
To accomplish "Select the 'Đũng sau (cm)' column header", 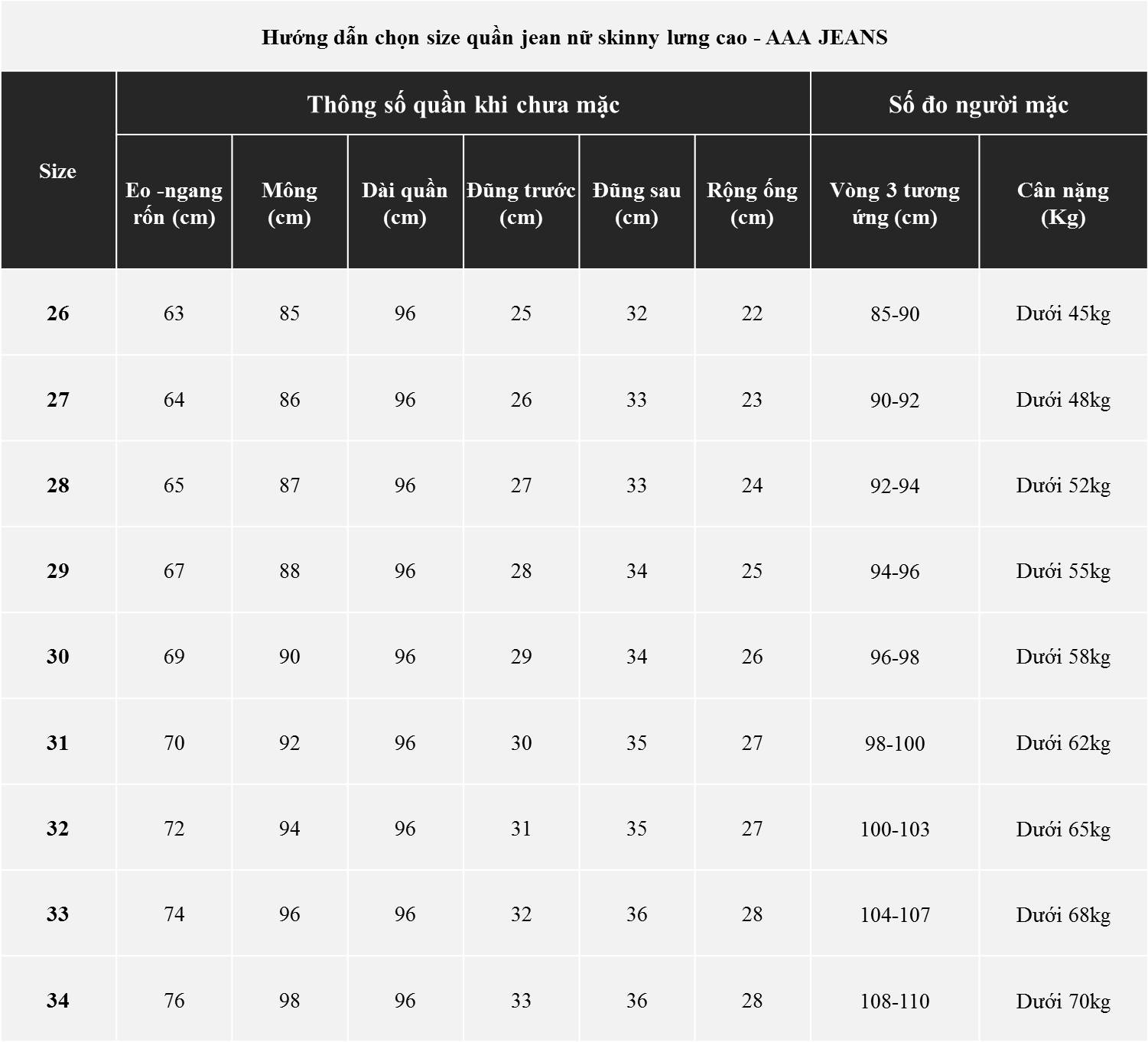I will 636,203.
